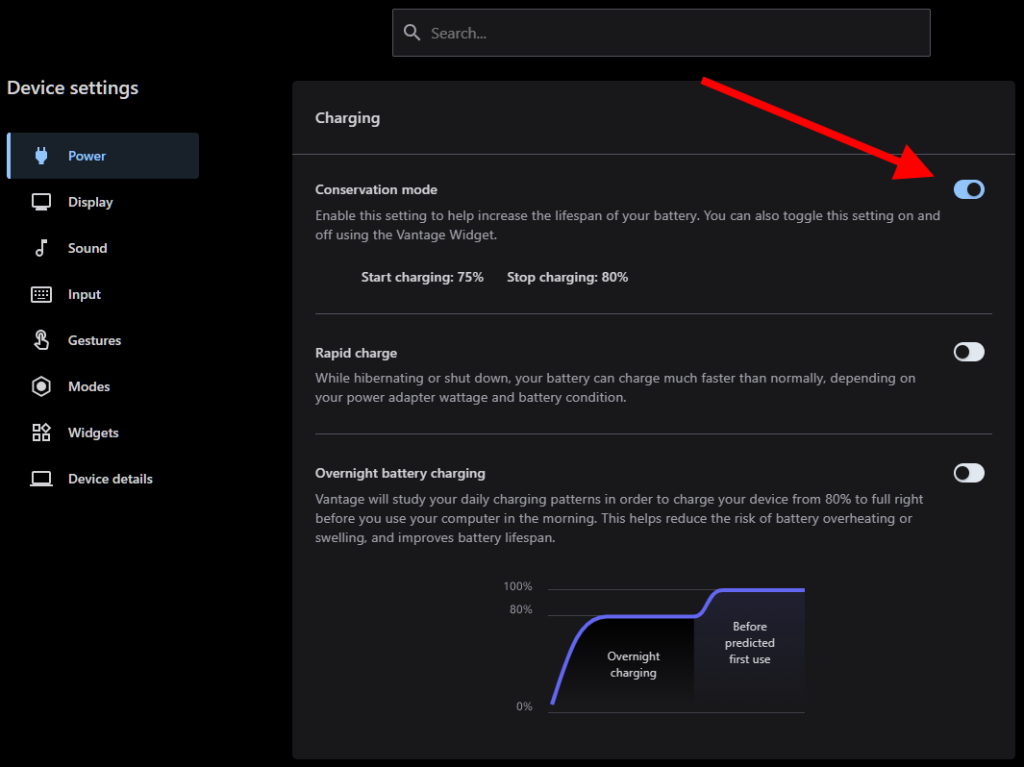Click the Gestures hand icon

pyautogui.click(x=41, y=340)
